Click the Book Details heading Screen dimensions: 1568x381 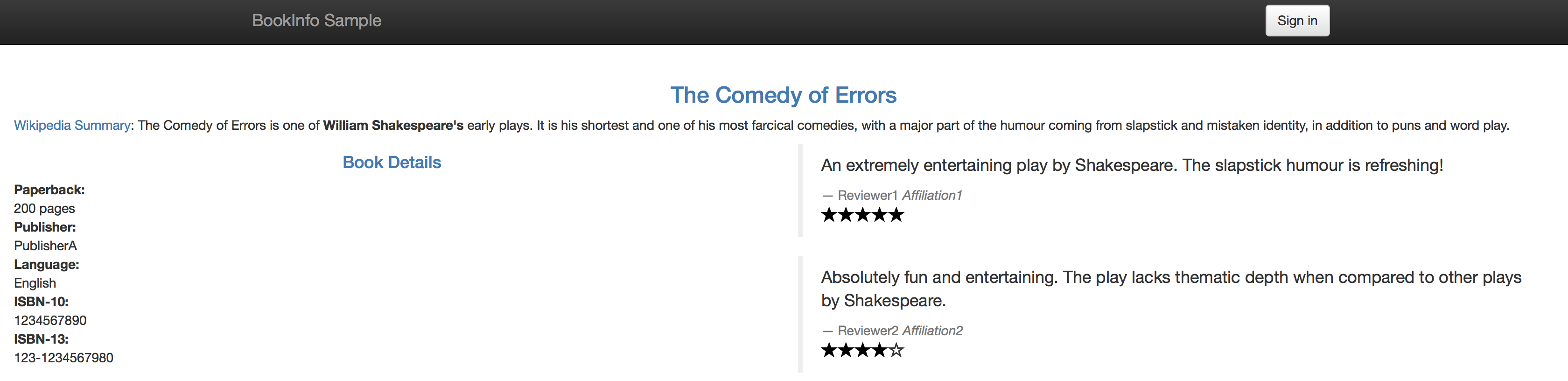pos(392,162)
